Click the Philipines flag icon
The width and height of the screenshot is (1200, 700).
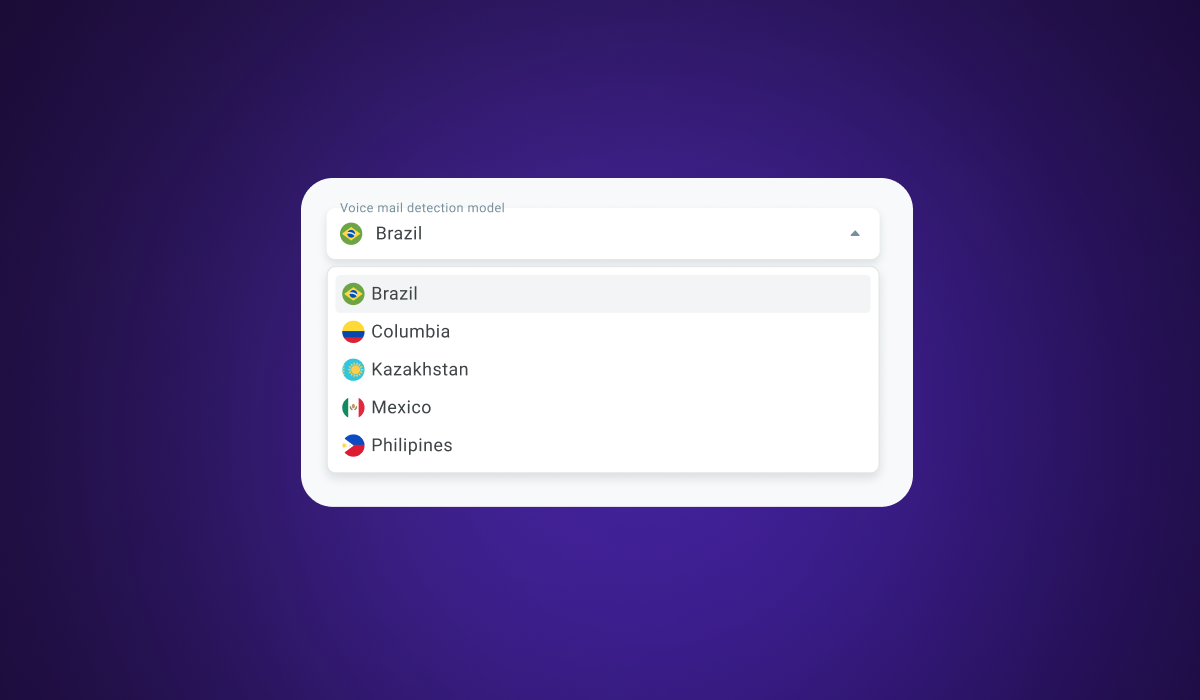coord(353,446)
